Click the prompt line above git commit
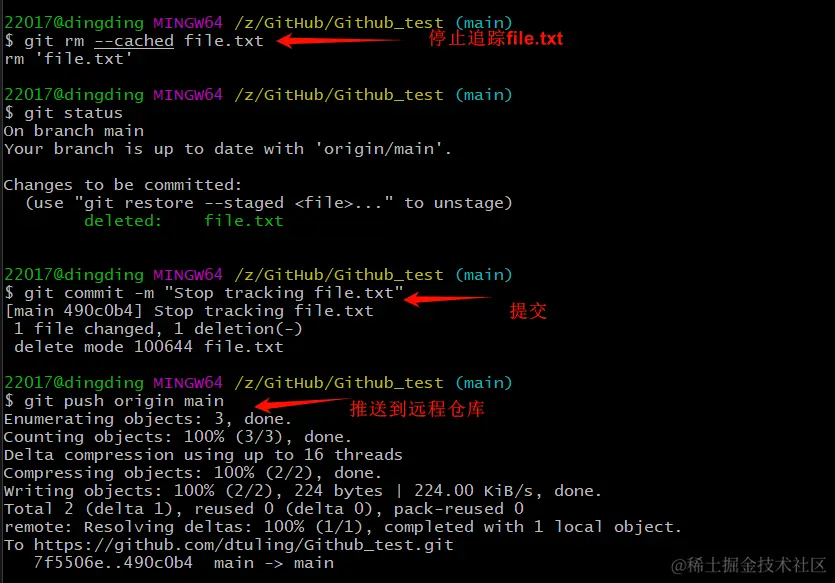Viewport: 835px width, 583px height. click(x=258, y=275)
